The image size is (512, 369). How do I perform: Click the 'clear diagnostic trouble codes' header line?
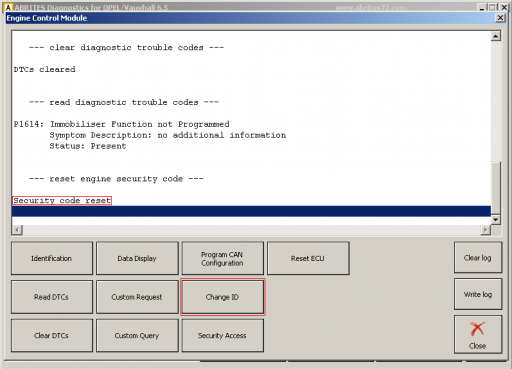pos(126,48)
